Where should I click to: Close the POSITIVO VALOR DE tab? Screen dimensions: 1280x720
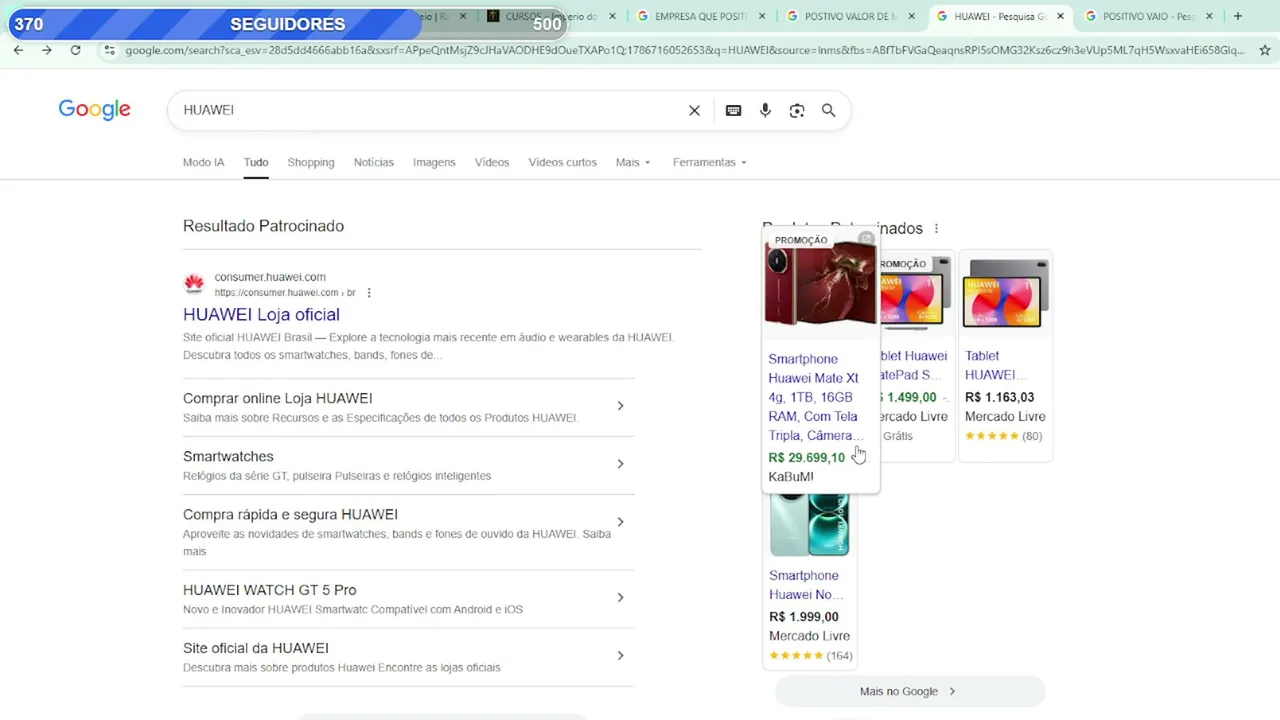click(911, 16)
